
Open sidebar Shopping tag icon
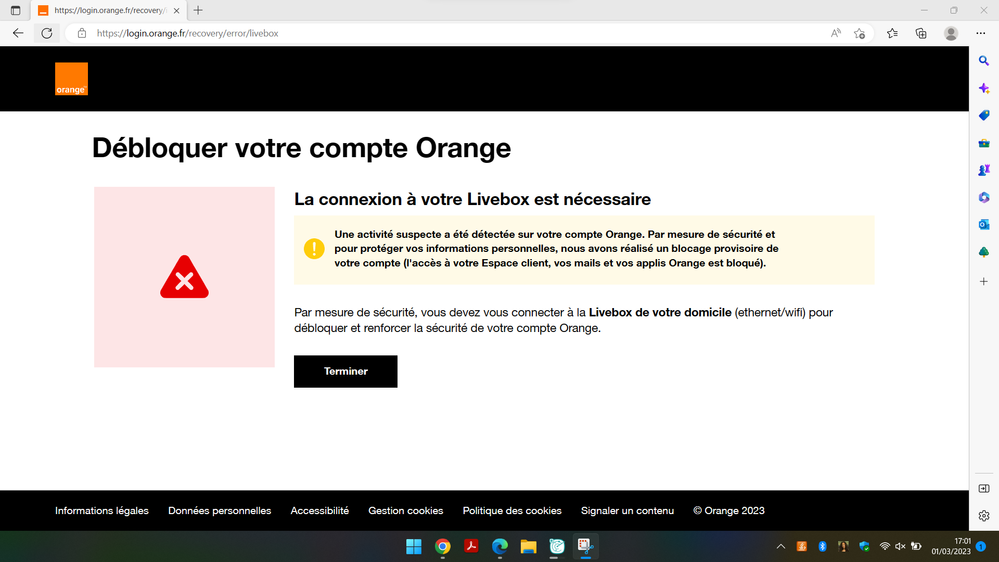(x=984, y=115)
